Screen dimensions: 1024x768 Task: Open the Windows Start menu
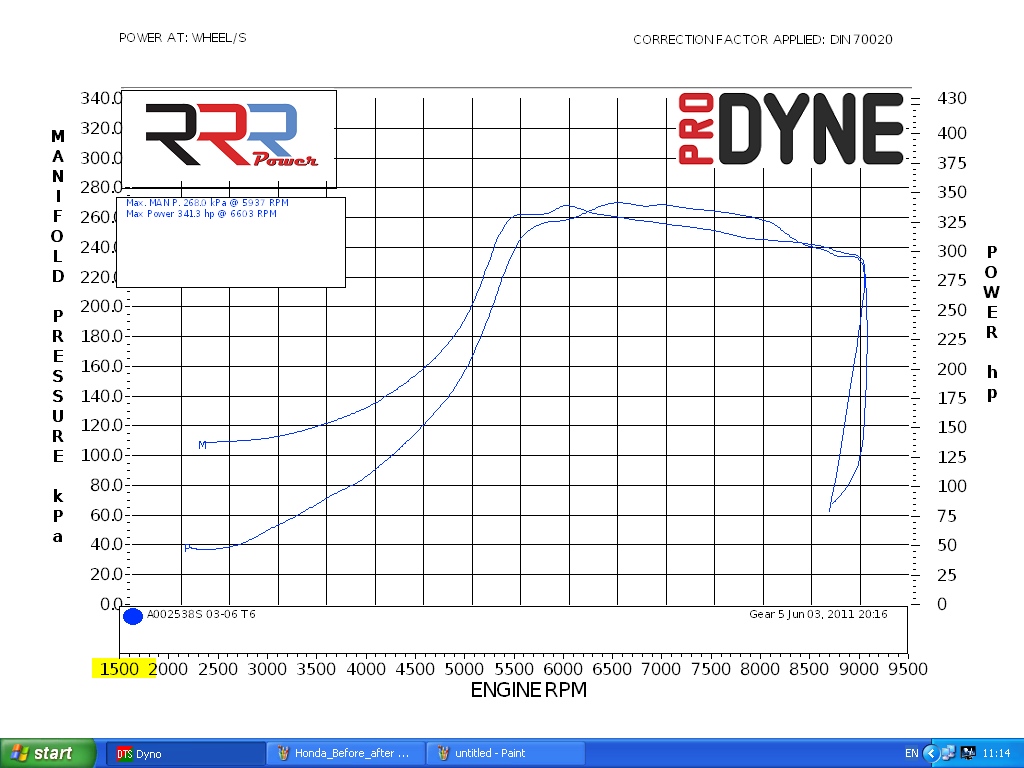(x=48, y=753)
